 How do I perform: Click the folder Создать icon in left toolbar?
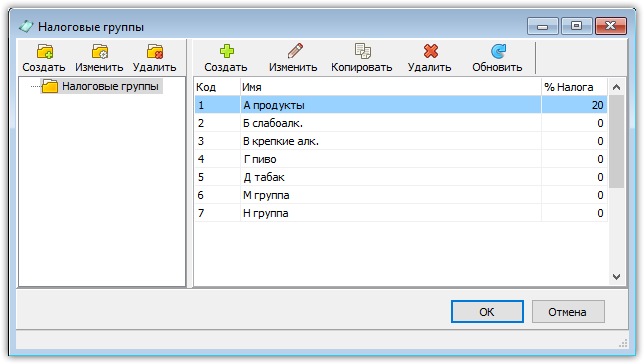coord(44,52)
